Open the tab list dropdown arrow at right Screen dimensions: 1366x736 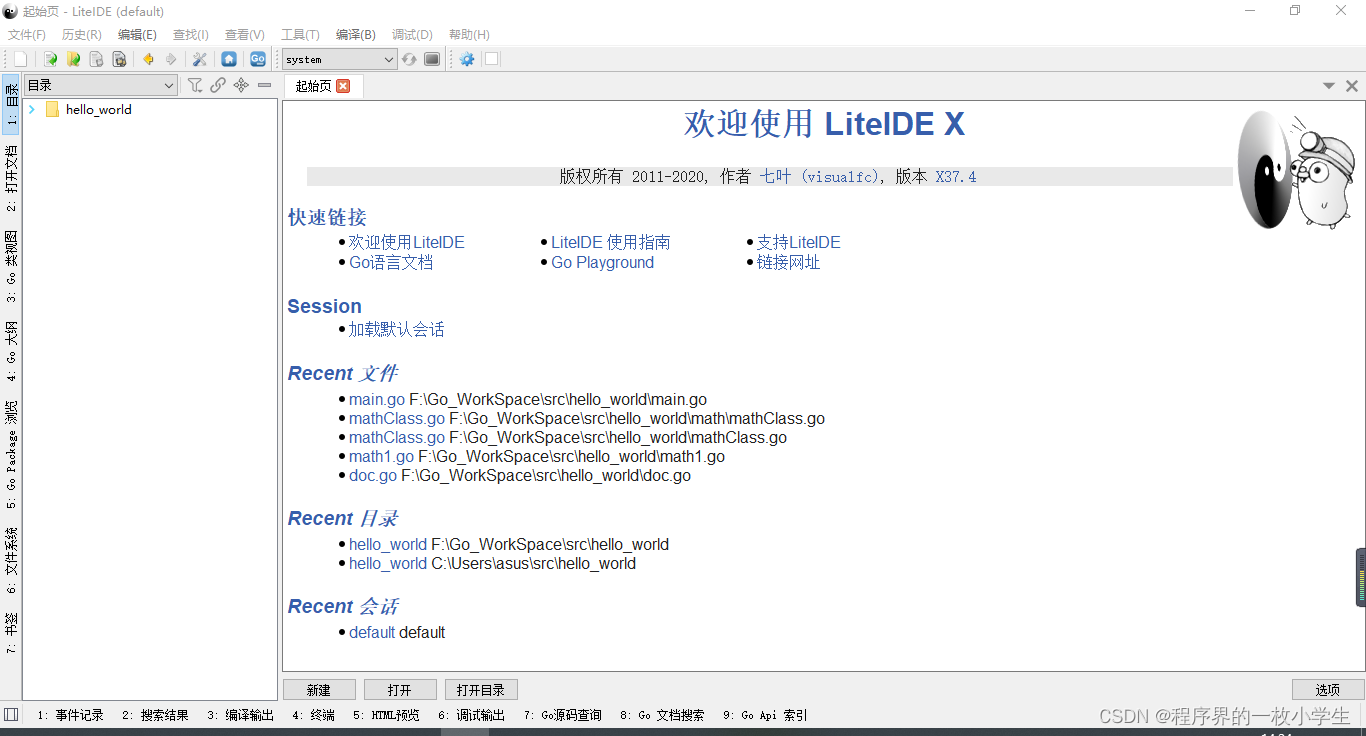[x=1329, y=86]
